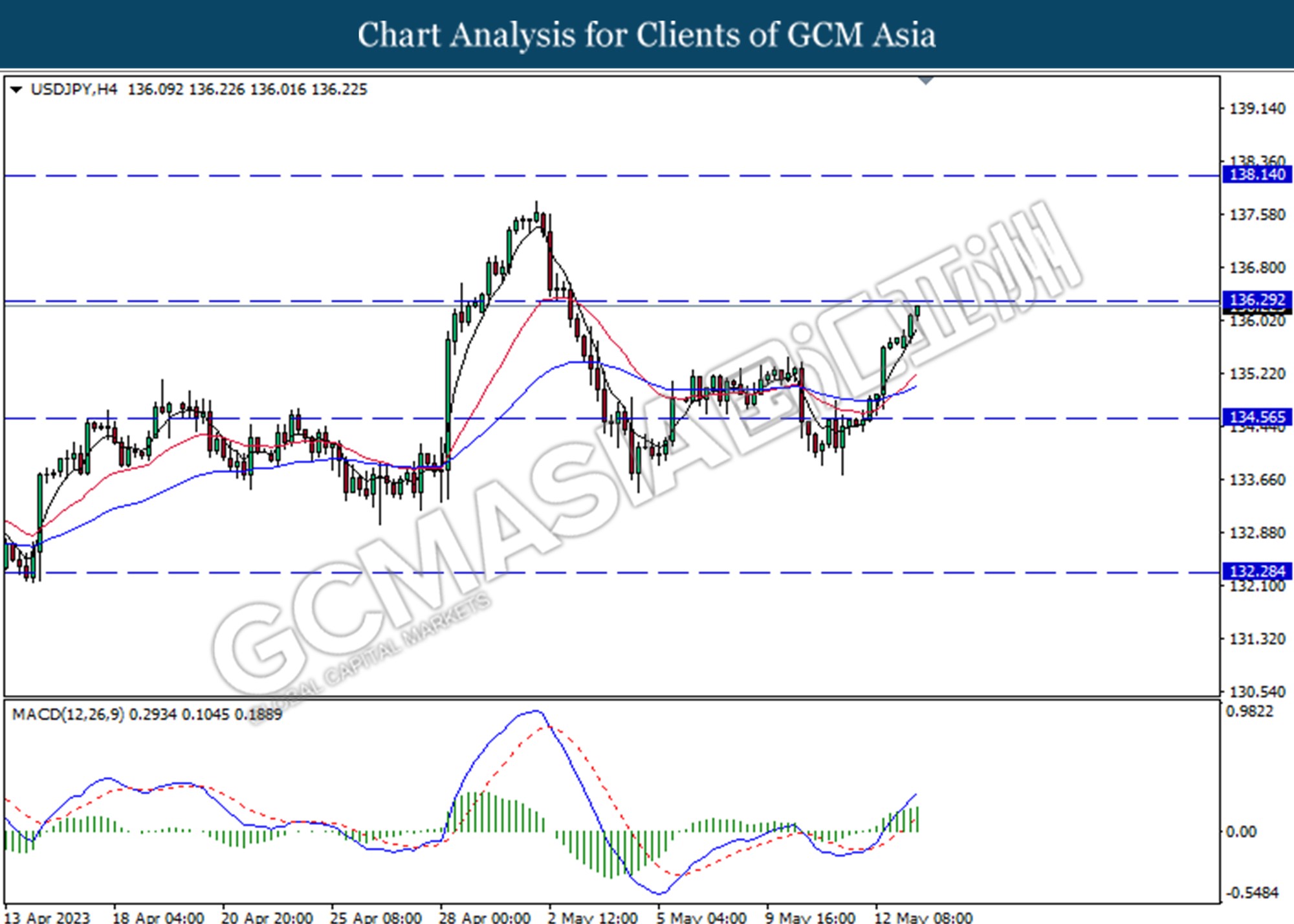This screenshot has height=924, width=1294.
Task: Select the 134.565 price level label
Action: pos(1257,417)
